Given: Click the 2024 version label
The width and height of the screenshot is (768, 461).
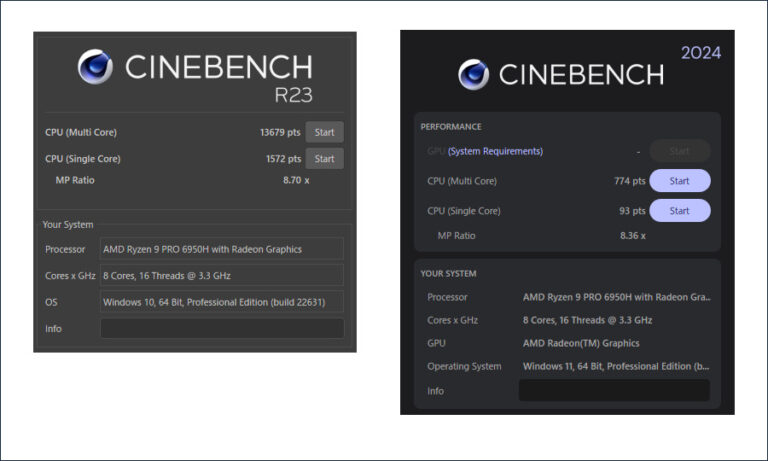Looking at the screenshot, I should tap(701, 53).
